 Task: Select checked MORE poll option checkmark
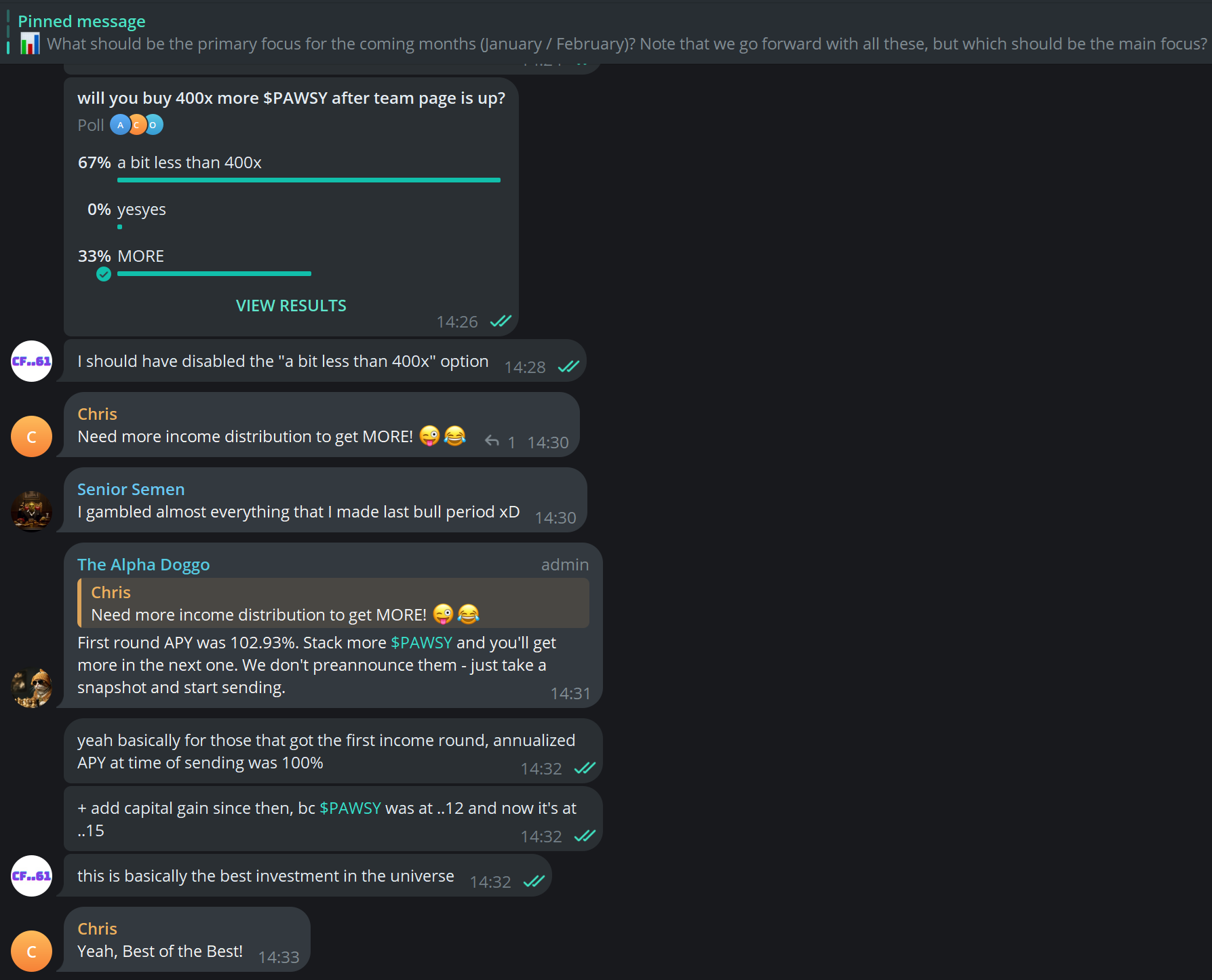(x=103, y=274)
